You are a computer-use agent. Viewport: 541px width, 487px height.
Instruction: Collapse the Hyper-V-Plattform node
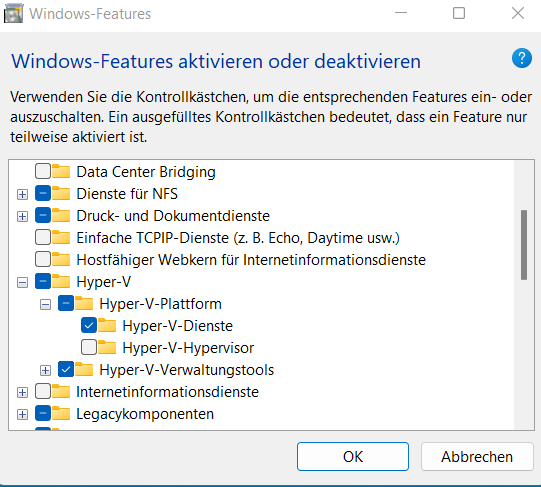tap(45, 304)
